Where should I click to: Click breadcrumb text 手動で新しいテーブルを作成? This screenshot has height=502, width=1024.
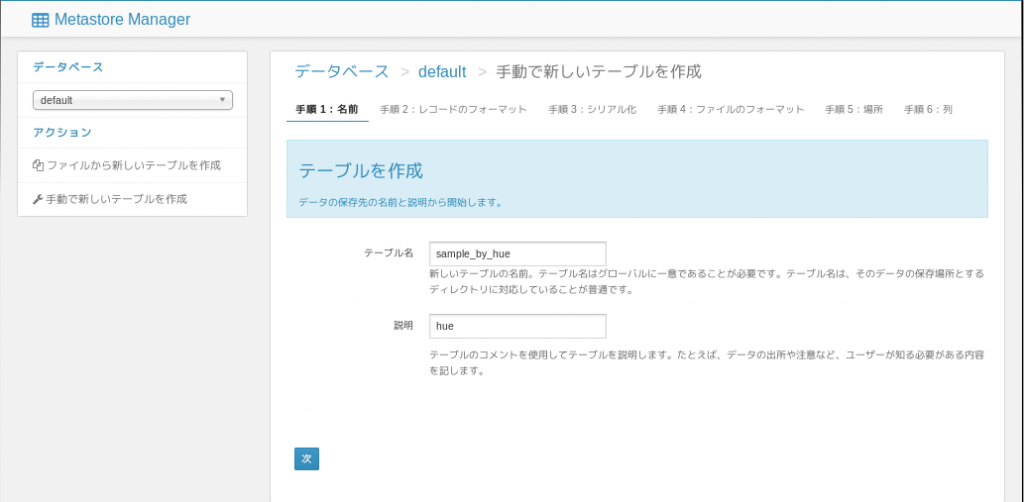tap(599, 72)
